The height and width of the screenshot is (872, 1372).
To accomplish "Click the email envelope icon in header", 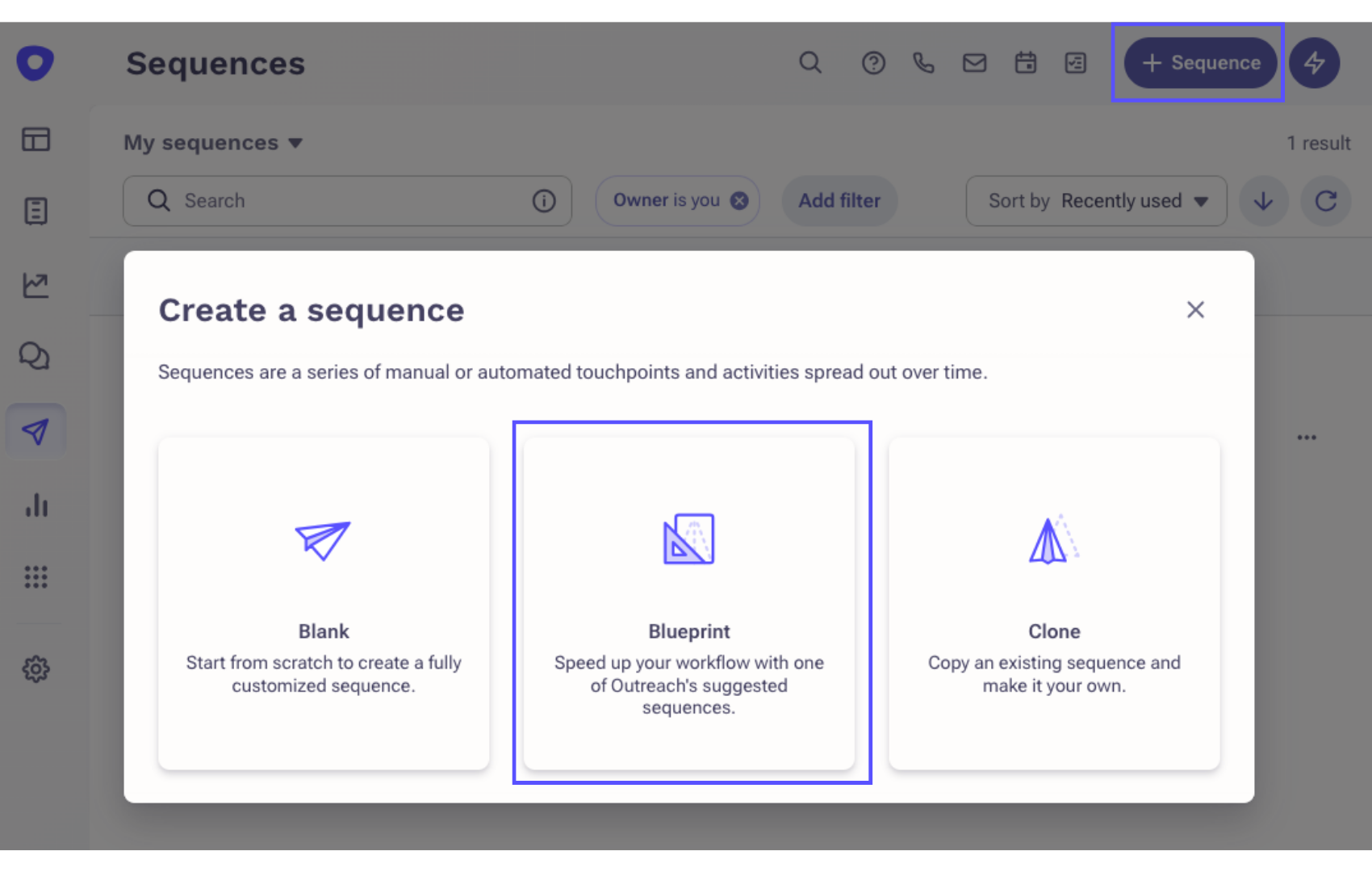I will [x=974, y=63].
